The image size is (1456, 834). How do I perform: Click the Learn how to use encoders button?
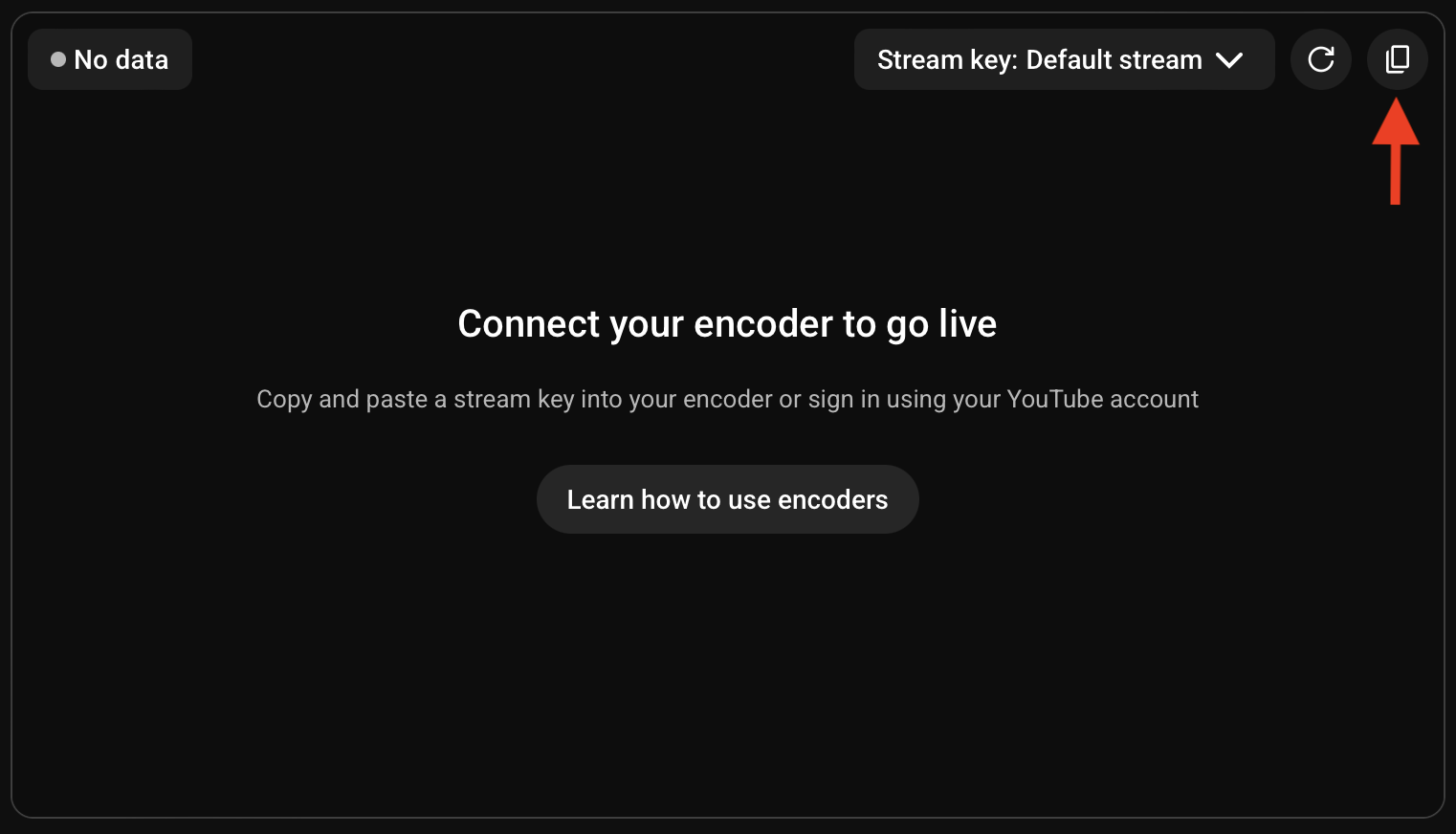pos(727,499)
